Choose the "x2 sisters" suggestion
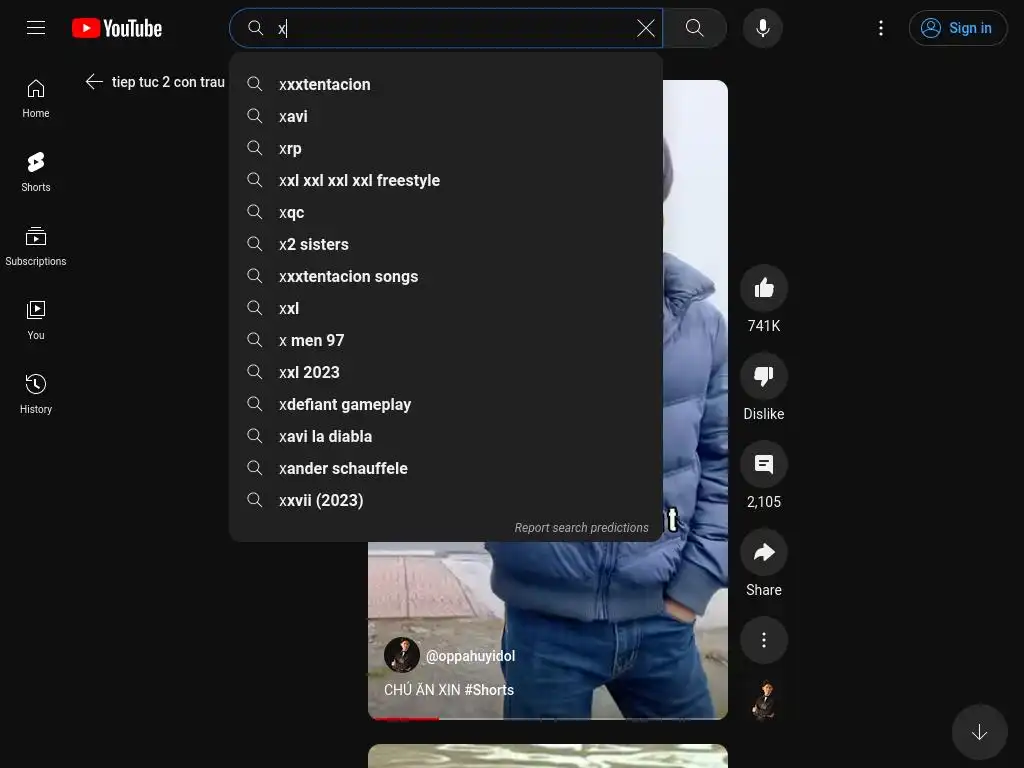Viewport: 1024px width, 768px height. (446, 244)
